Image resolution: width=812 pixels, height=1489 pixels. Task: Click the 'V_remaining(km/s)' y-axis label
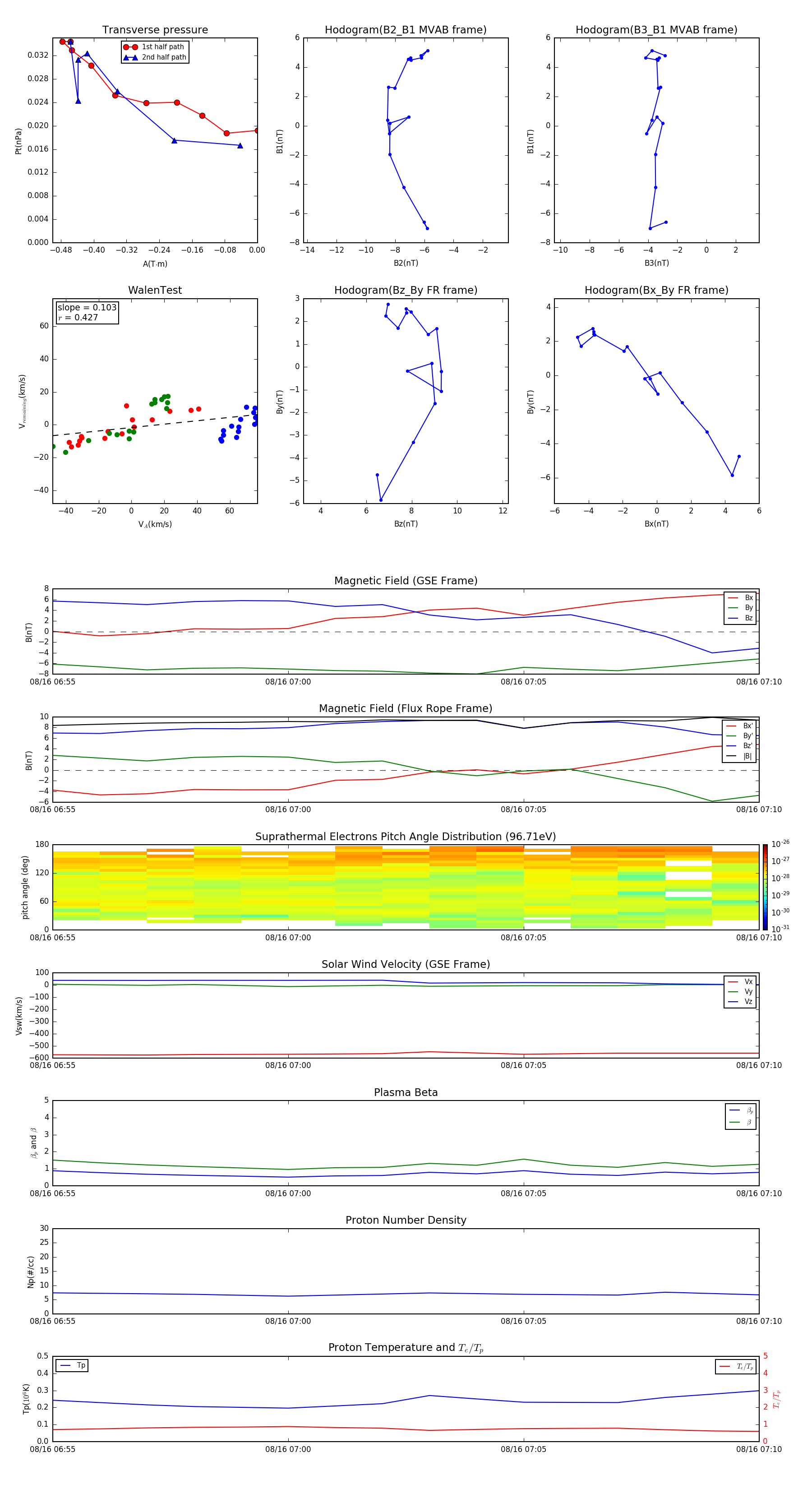coord(23,401)
